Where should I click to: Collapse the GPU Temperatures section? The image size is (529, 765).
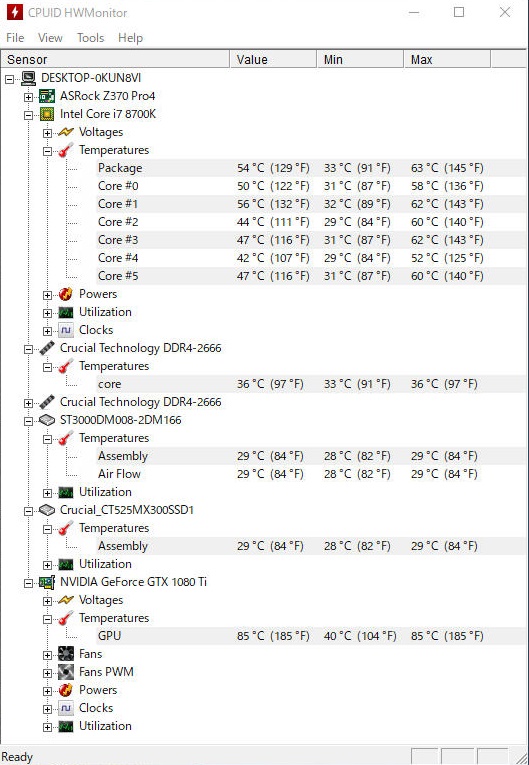(47, 619)
